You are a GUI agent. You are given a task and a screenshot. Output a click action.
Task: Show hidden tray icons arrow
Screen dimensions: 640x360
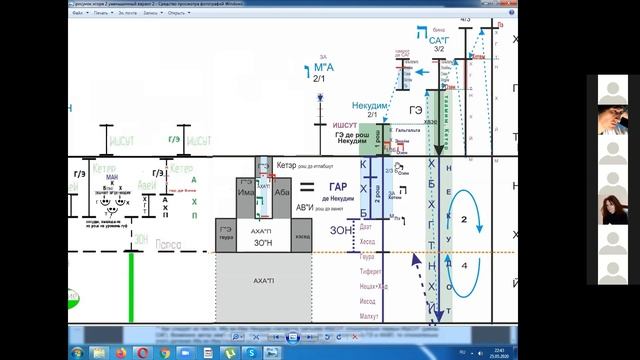click(x=472, y=353)
